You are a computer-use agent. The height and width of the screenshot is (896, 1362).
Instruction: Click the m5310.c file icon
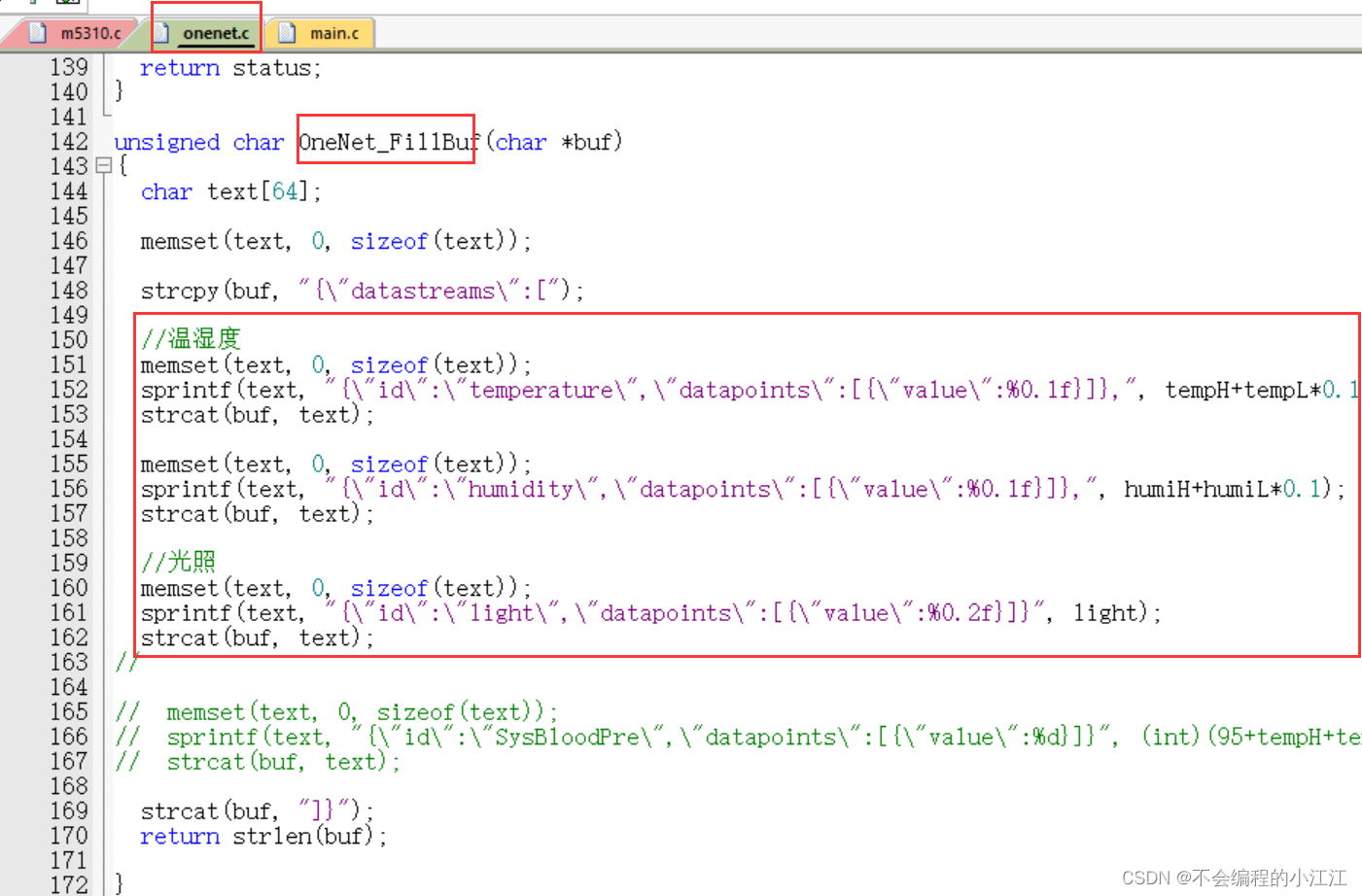tap(38, 33)
